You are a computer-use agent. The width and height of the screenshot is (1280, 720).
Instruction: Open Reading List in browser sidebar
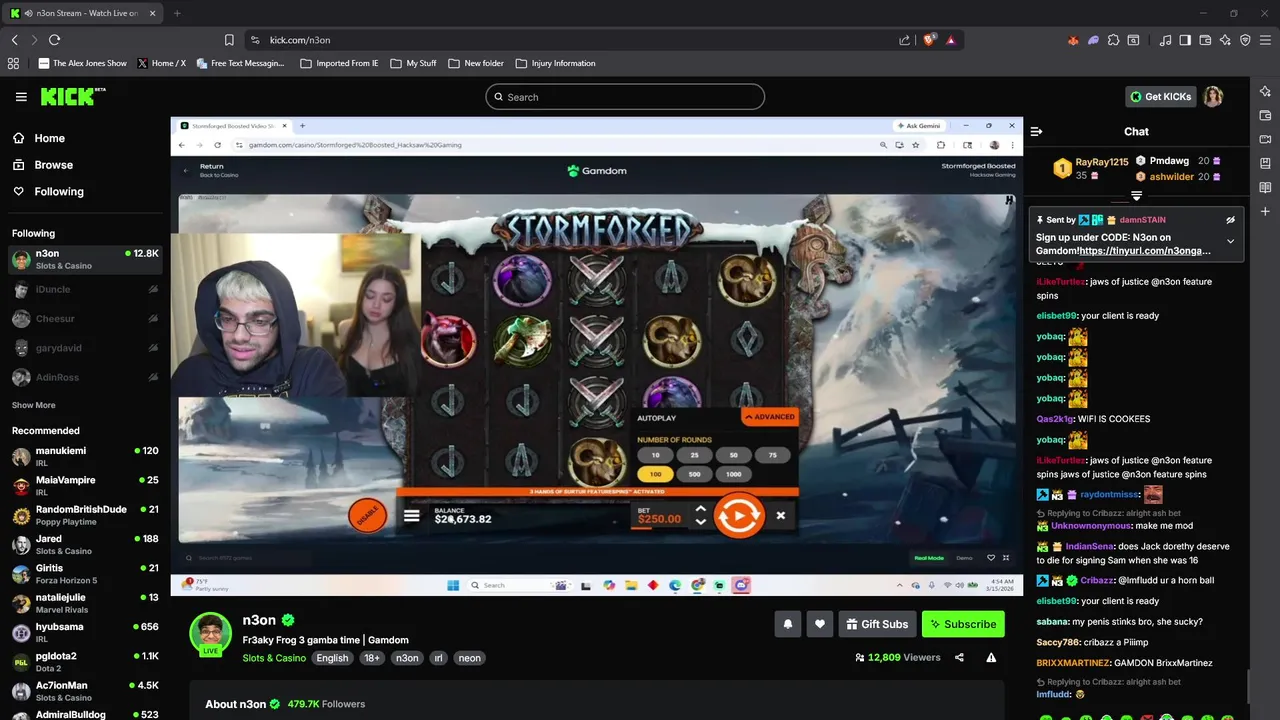(1265, 187)
